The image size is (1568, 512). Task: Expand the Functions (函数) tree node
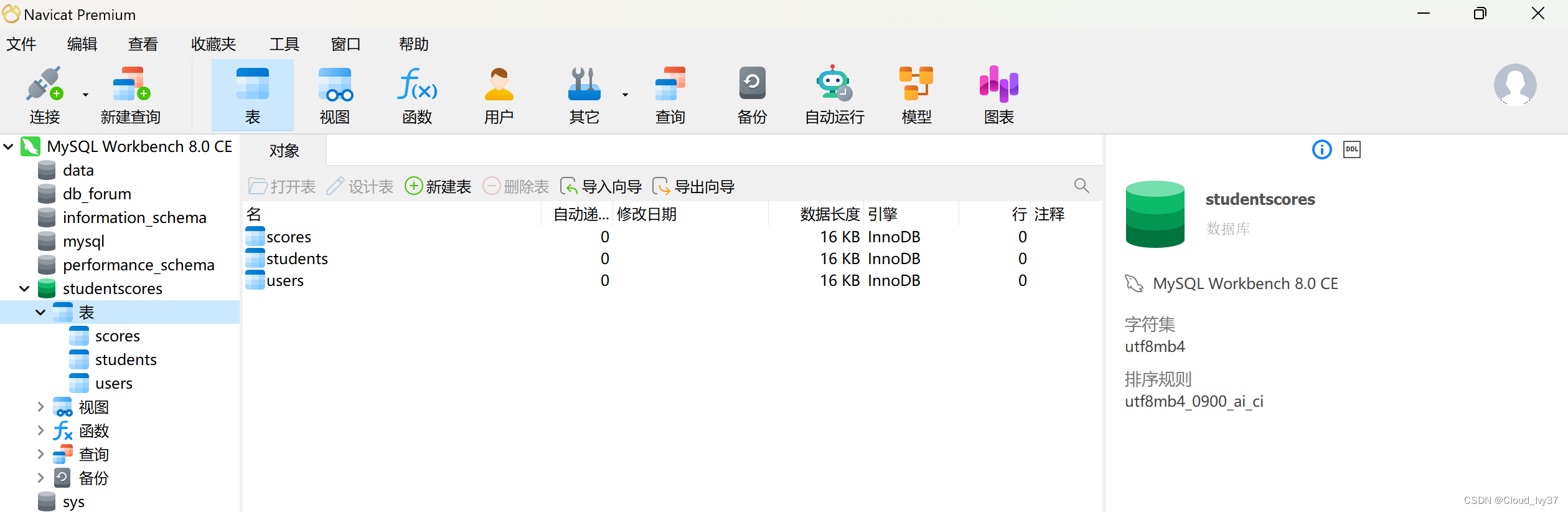[x=40, y=430]
